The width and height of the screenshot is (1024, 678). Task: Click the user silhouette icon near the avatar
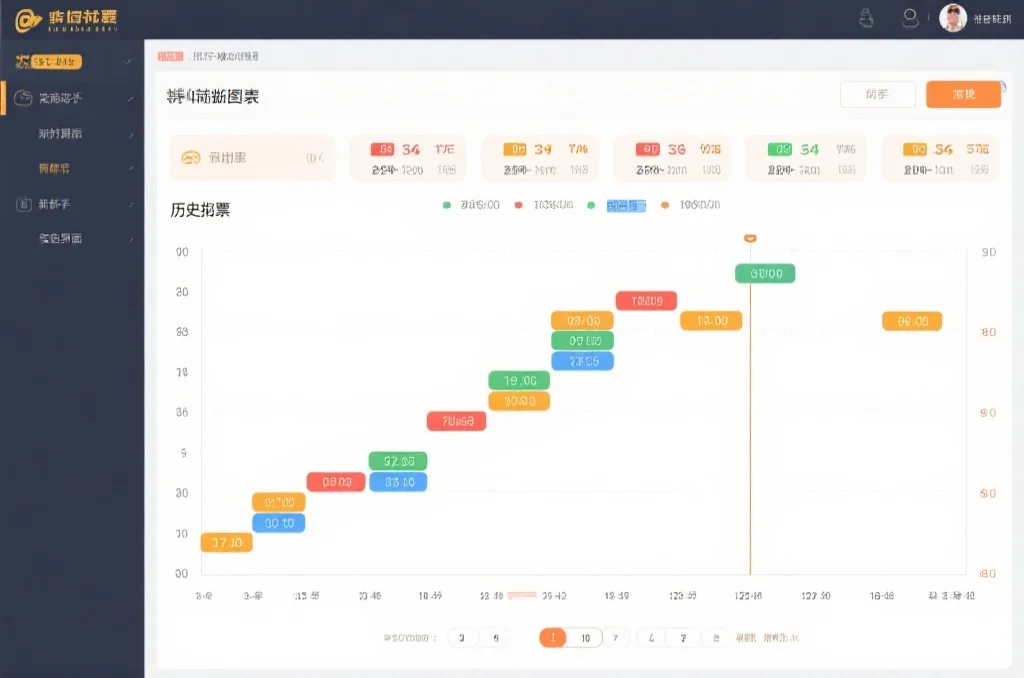(x=909, y=15)
